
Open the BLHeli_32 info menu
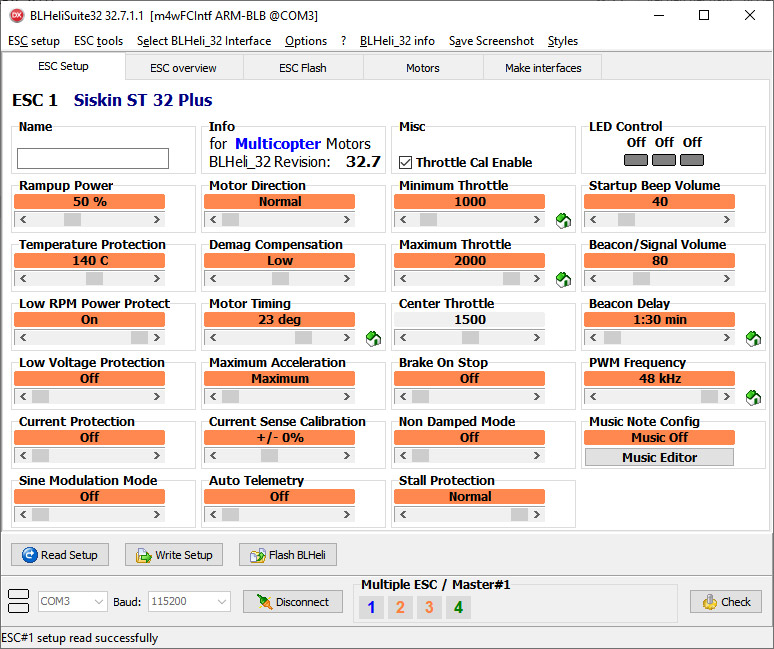(397, 41)
